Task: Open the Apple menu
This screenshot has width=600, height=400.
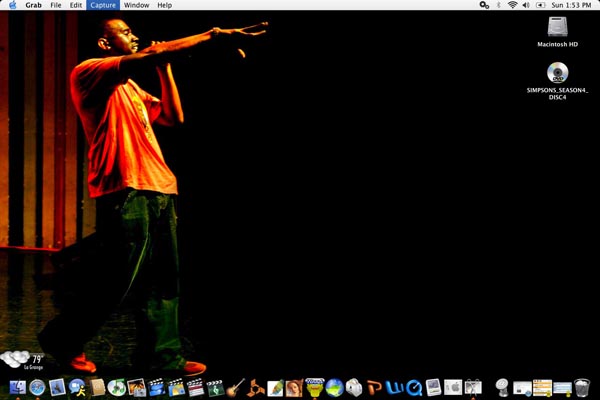Action: pyautogui.click(x=13, y=5)
